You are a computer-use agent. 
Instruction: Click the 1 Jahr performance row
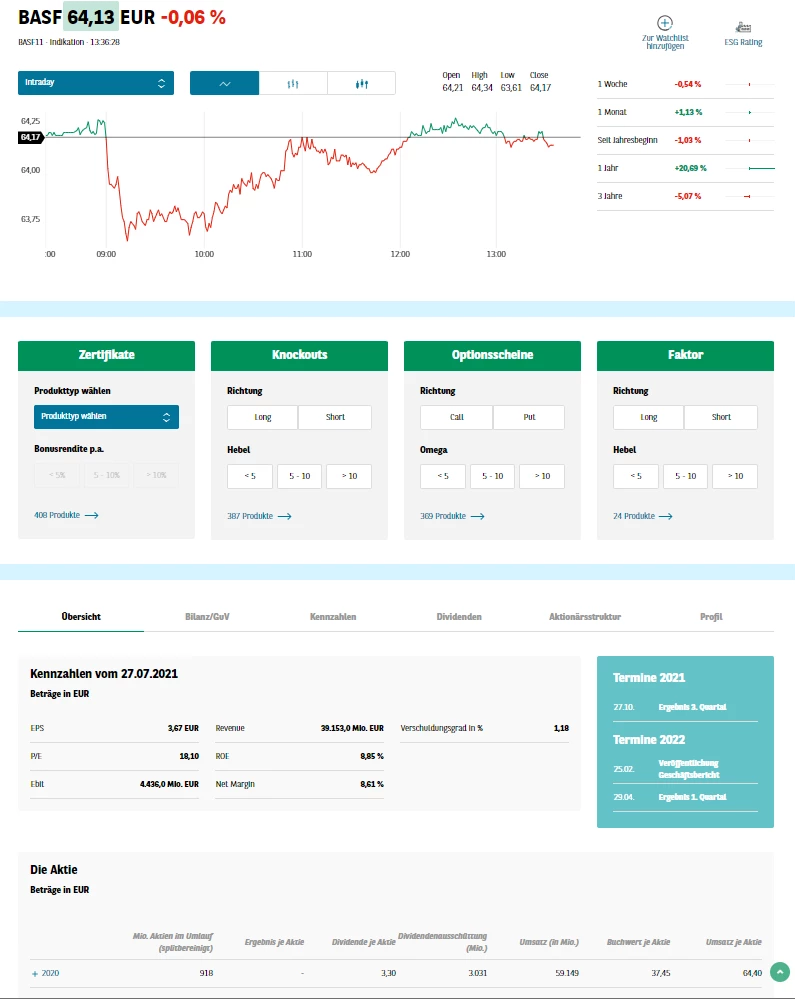click(686, 168)
